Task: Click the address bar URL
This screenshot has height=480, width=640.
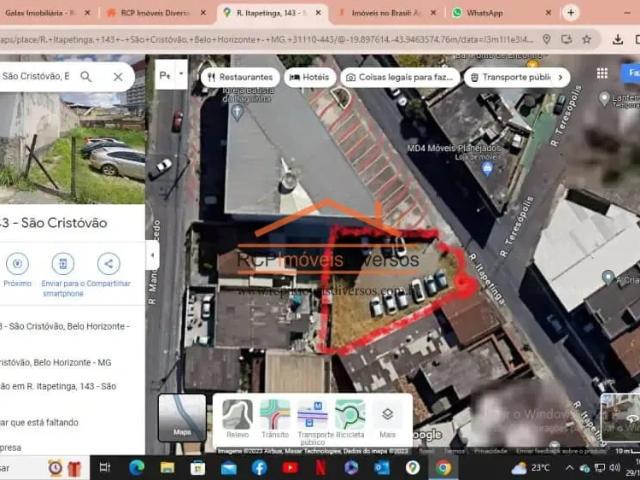Action: pyautogui.click(x=267, y=40)
